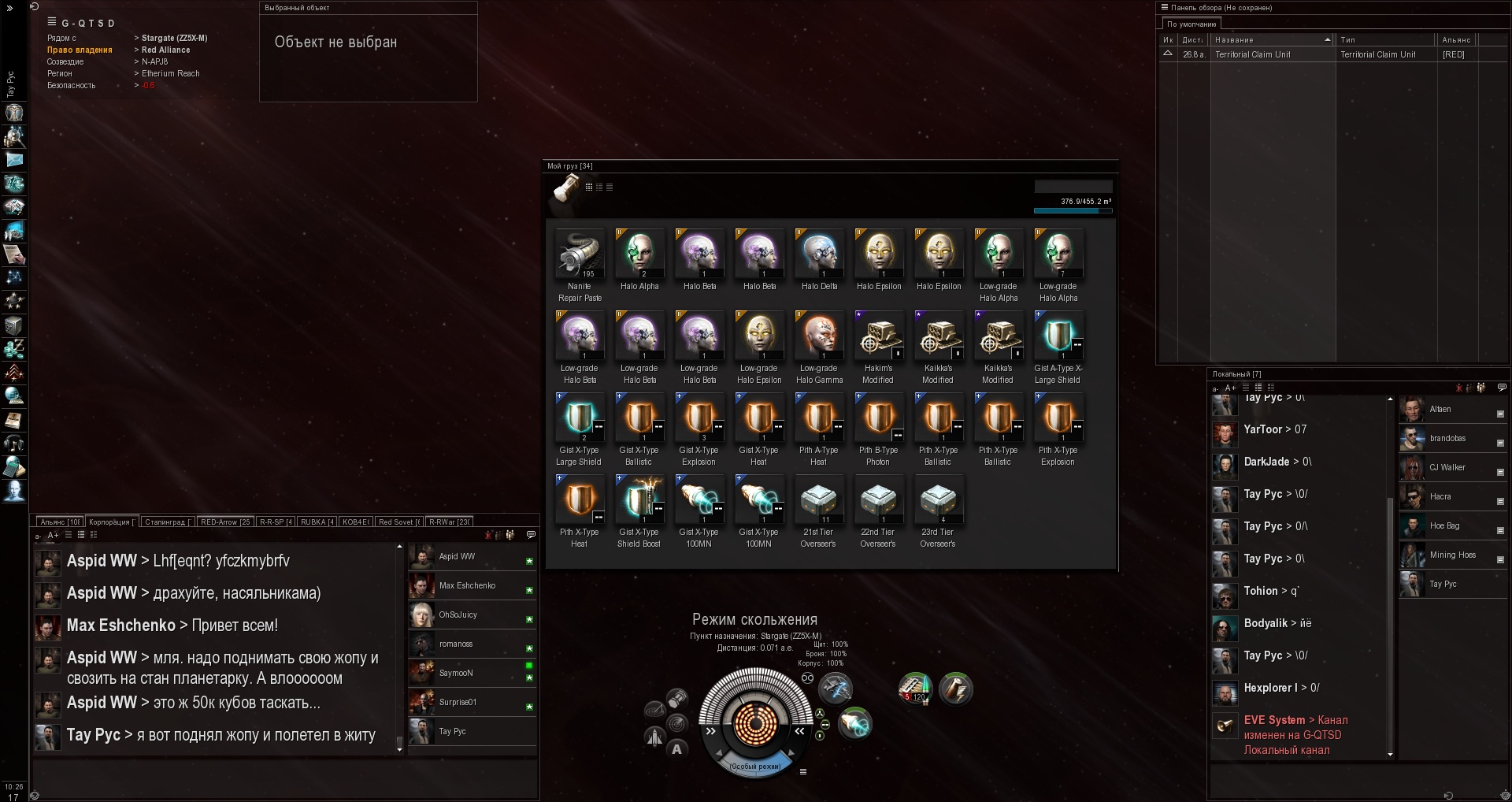The width and height of the screenshot is (1512, 802).
Task: Click the cargo filter search field
Action: (1073, 186)
